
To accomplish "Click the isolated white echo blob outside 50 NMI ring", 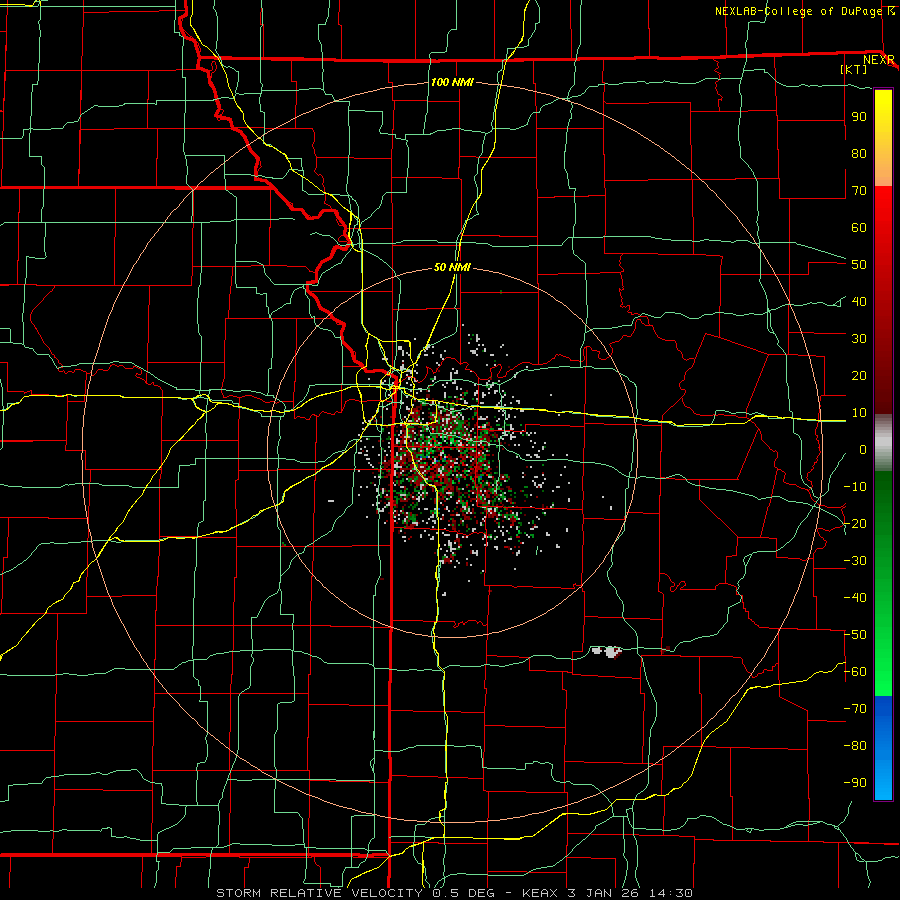I will (607, 651).
